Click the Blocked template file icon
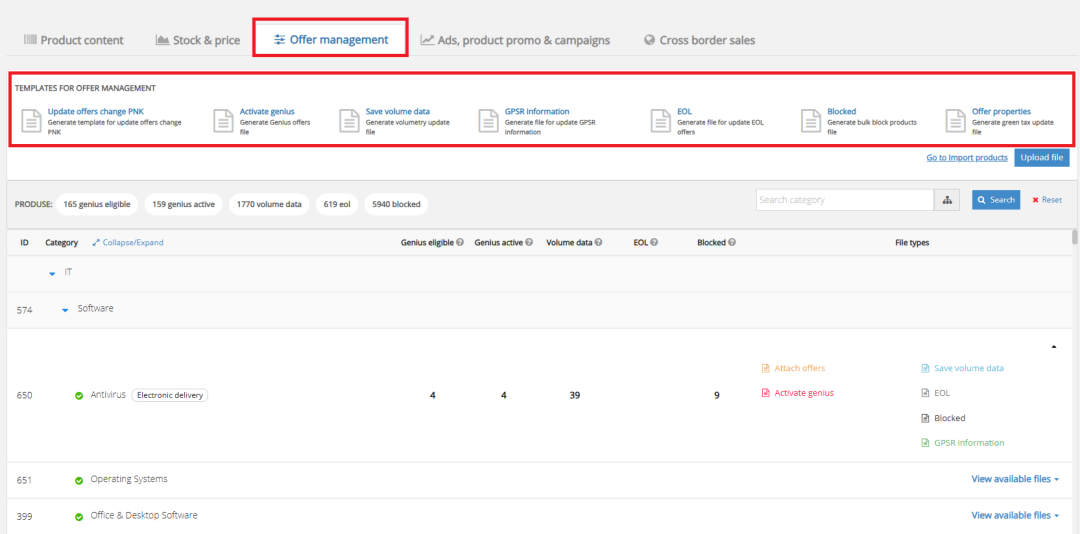1080x534 pixels. tap(810, 121)
